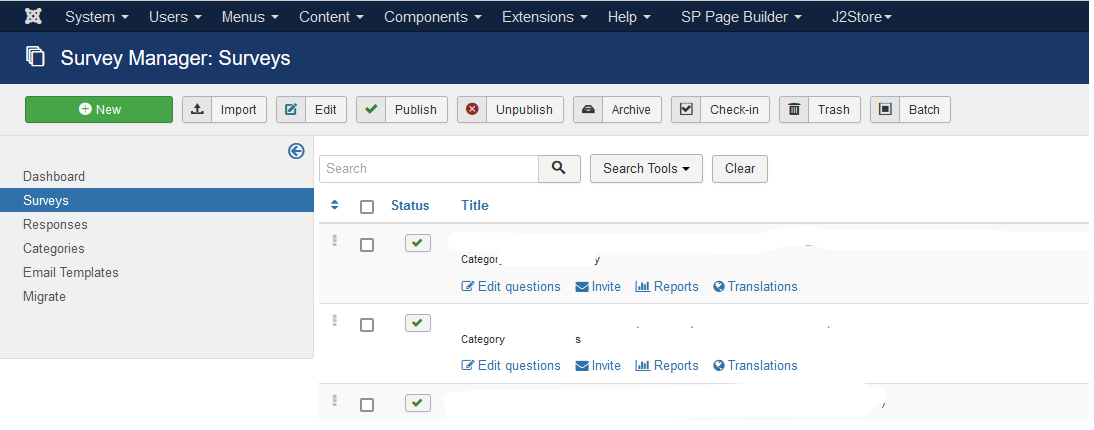Toggle published status of first survey
Viewport: 1094px width, 430px height.
pos(418,243)
